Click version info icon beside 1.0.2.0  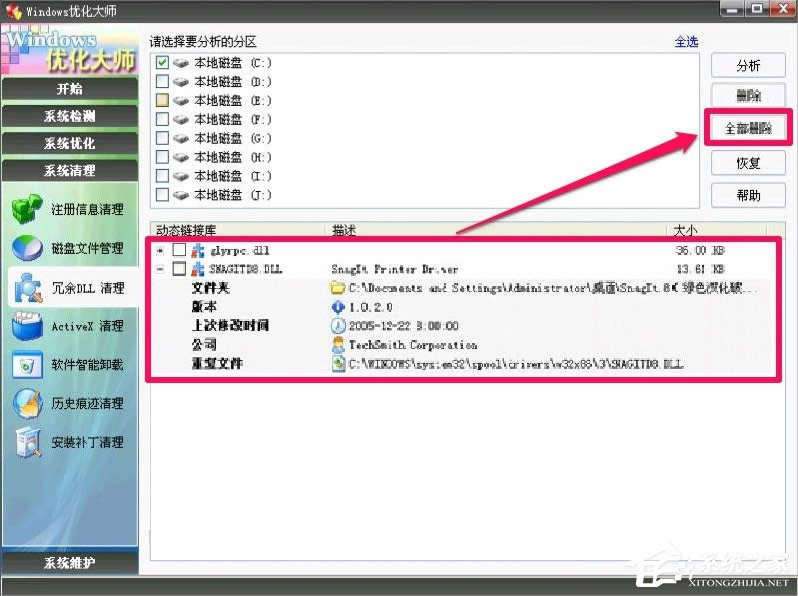pos(338,307)
